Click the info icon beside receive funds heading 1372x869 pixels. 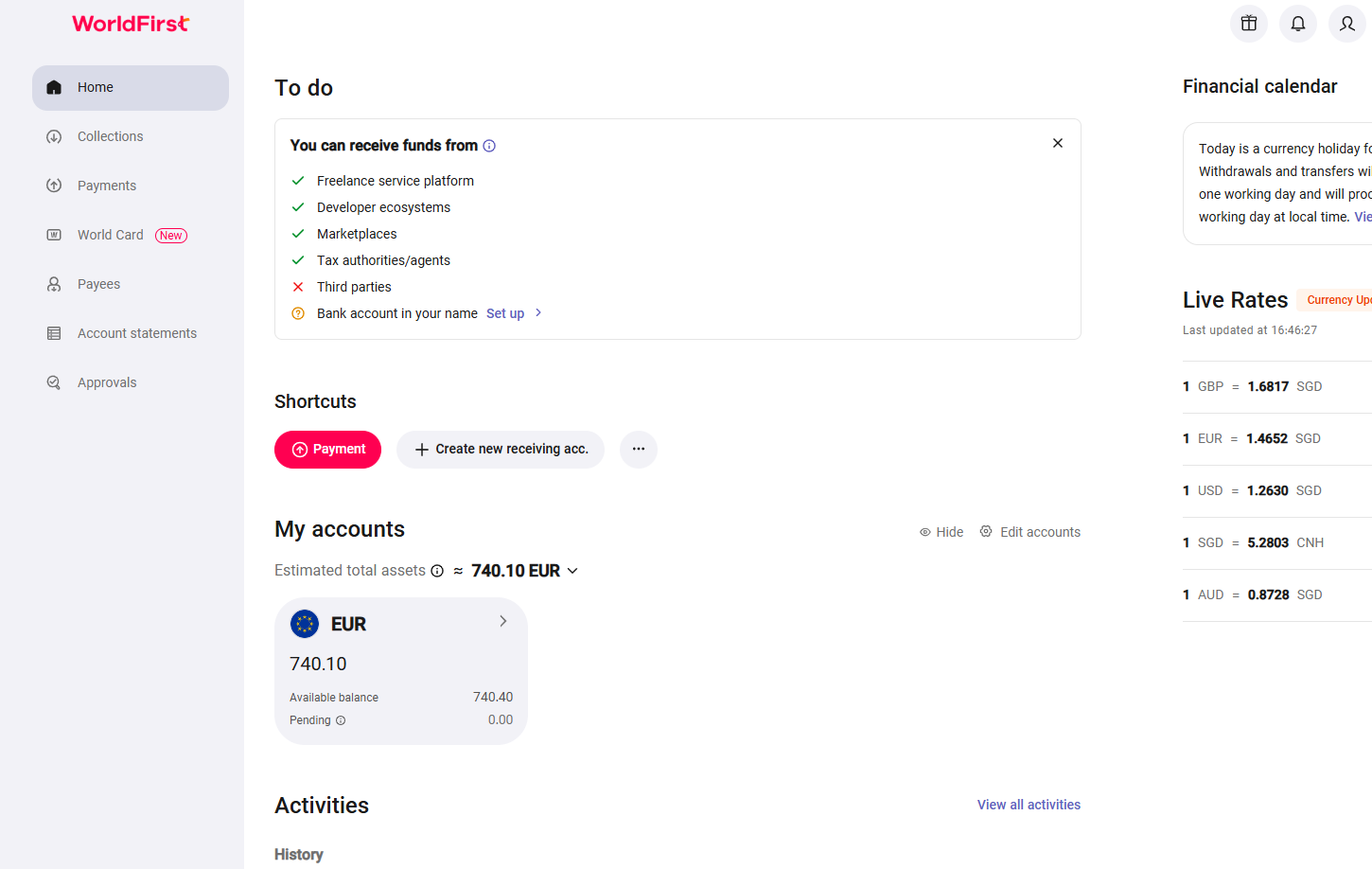(x=489, y=146)
